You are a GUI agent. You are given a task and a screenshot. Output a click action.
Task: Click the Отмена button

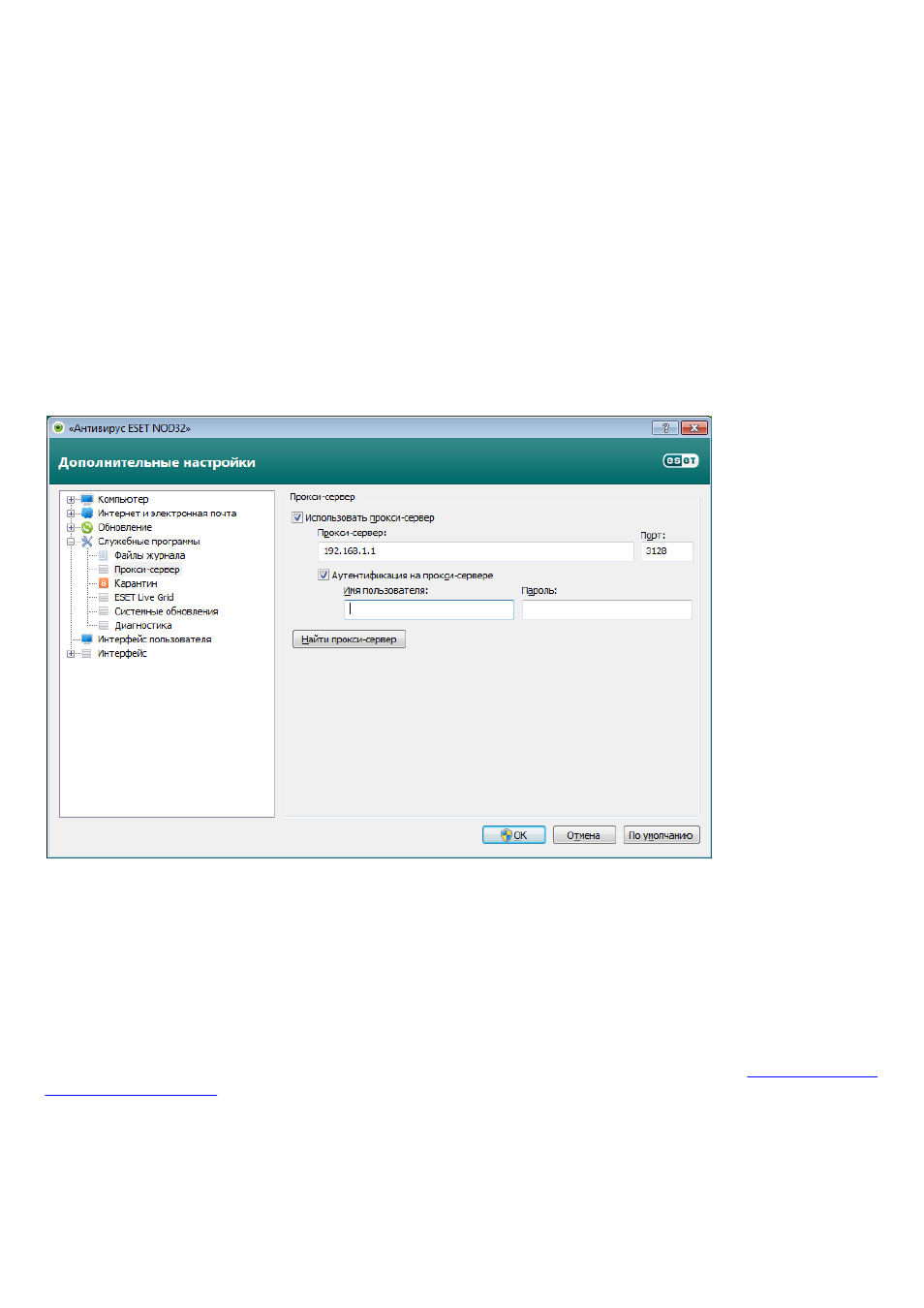pyautogui.click(x=584, y=835)
